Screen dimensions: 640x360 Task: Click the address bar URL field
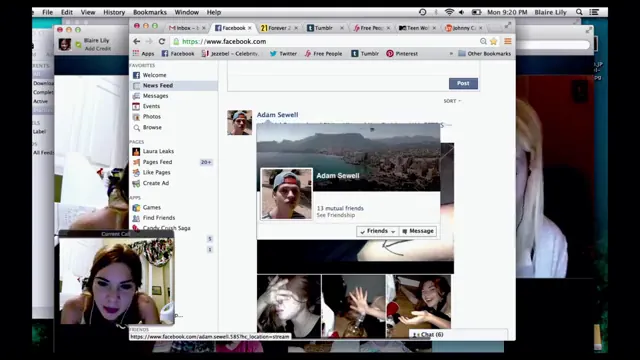[x=327, y=41]
